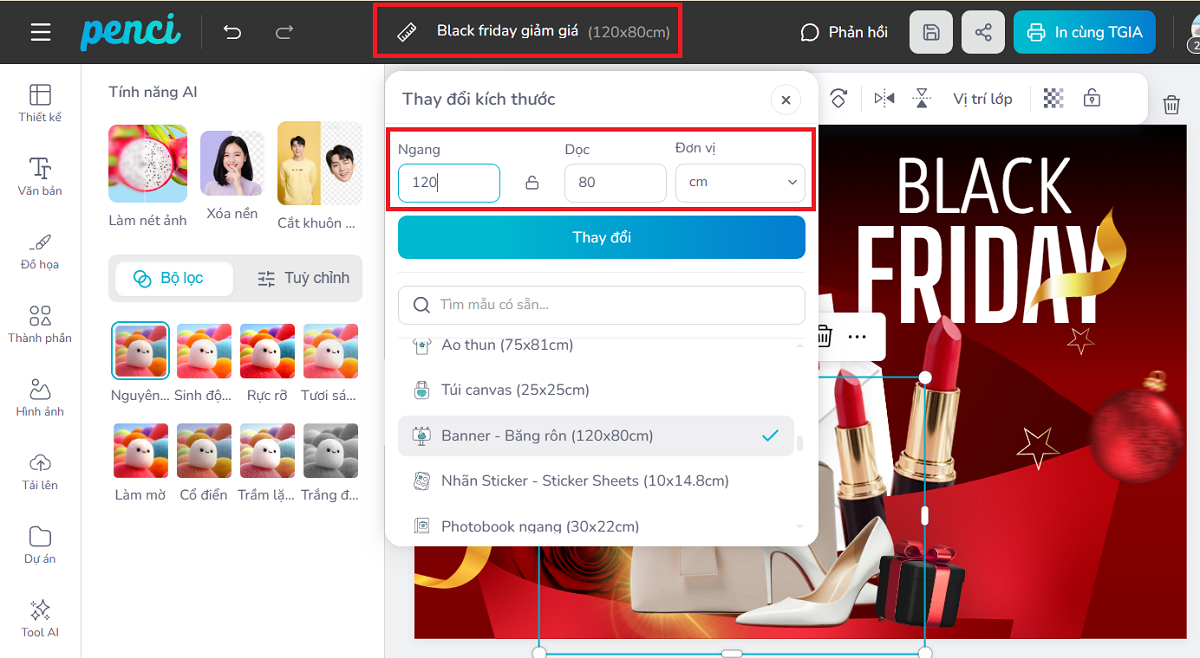Open the hamburger main menu

pos(40,32)
